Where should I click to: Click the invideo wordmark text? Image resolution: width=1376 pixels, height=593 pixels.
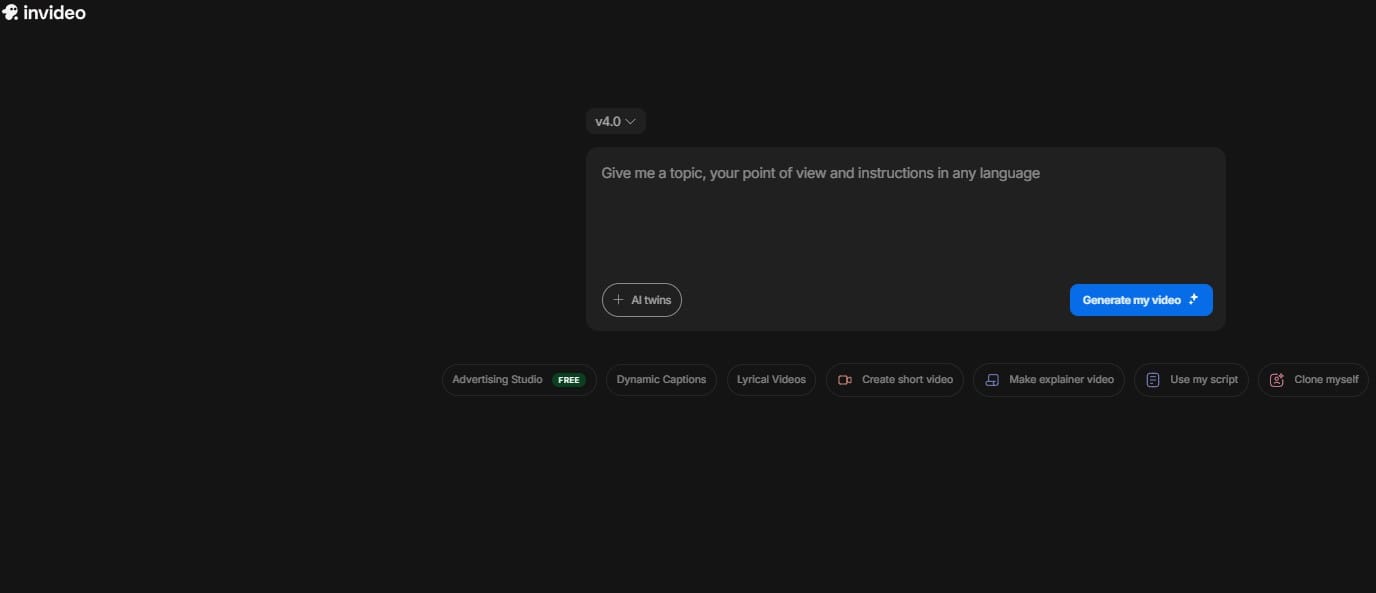(x=54, y=13)
